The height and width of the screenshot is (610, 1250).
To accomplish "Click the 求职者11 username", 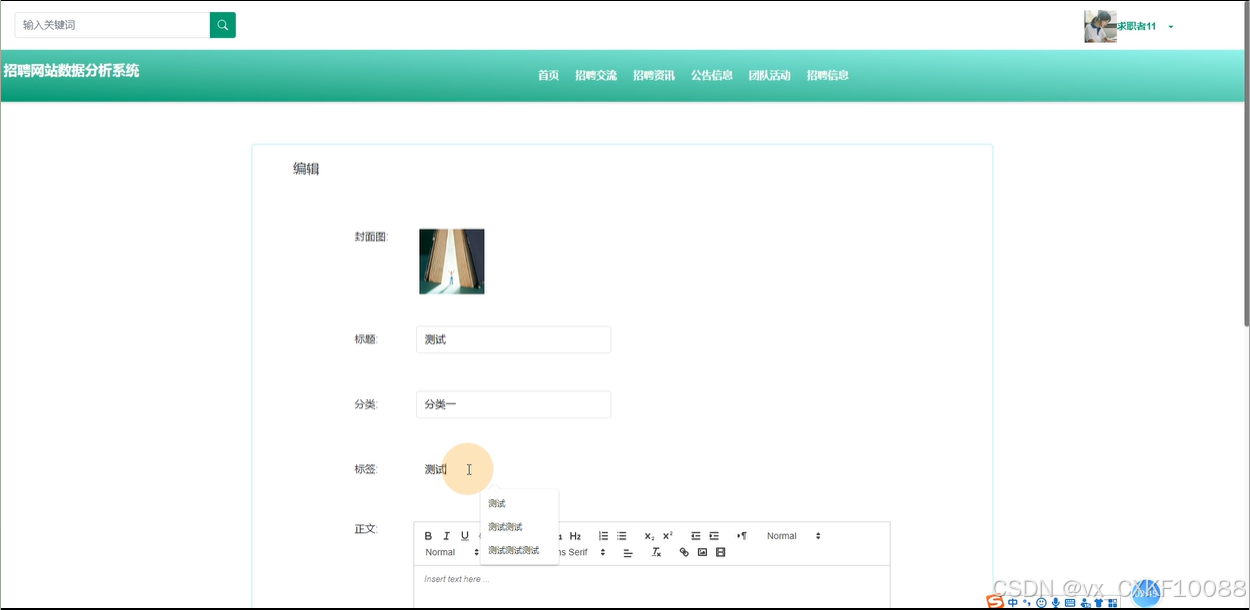I will tap(1137, 27).
